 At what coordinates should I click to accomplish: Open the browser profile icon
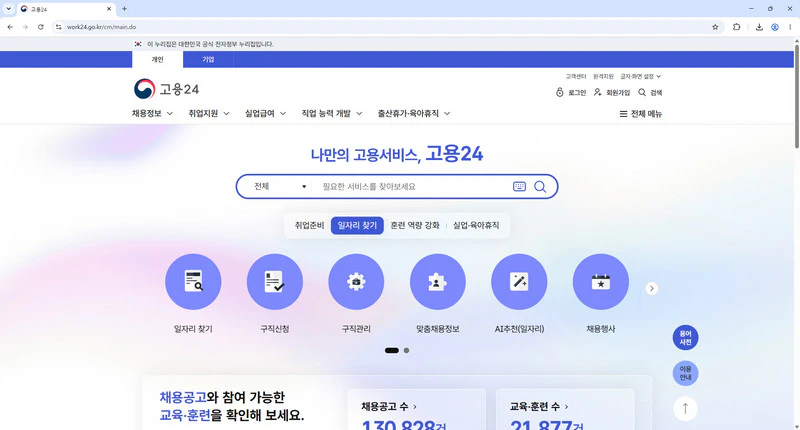click(774, 27)
